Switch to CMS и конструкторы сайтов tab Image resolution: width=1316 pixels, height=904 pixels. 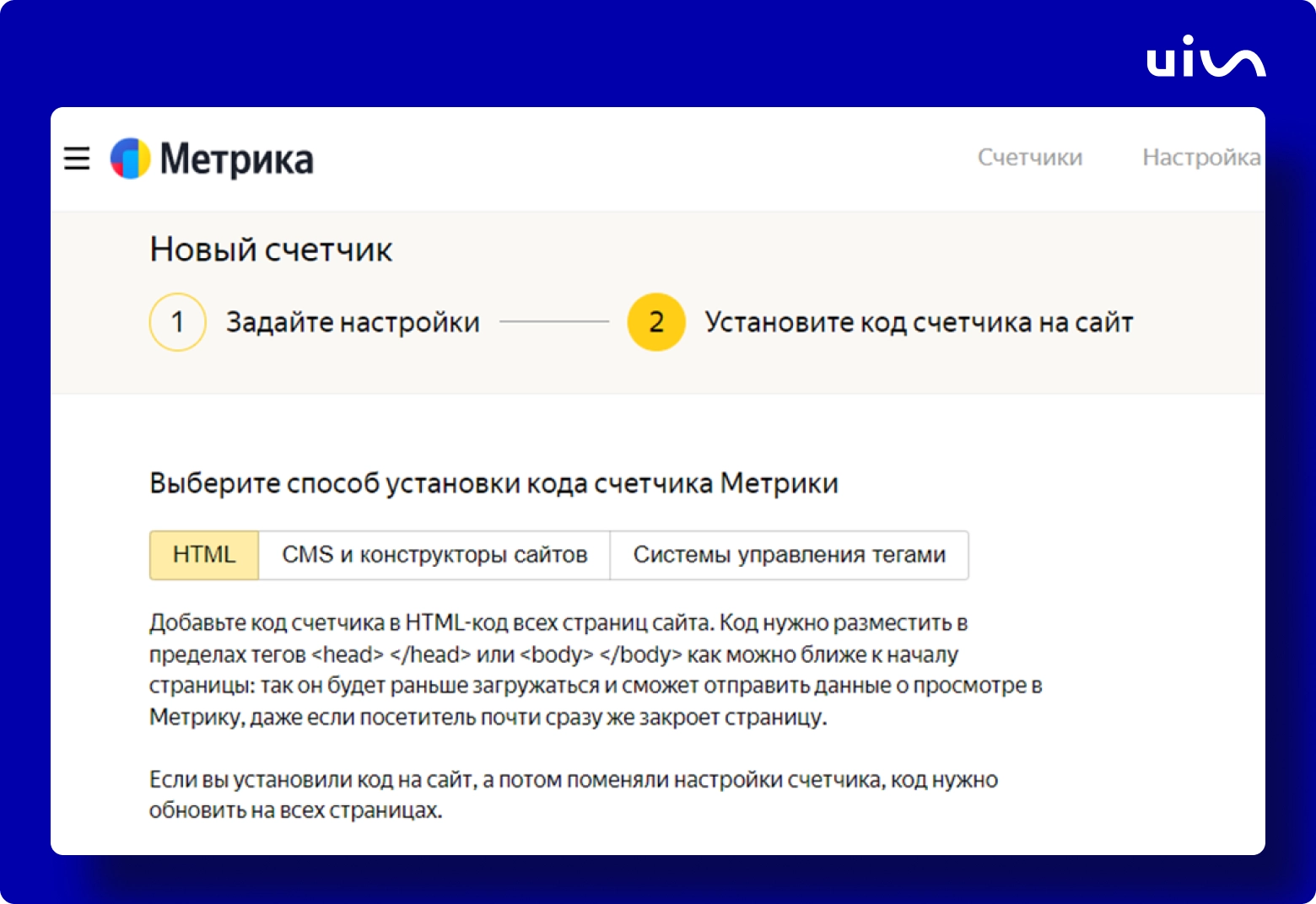coord(434,555)
